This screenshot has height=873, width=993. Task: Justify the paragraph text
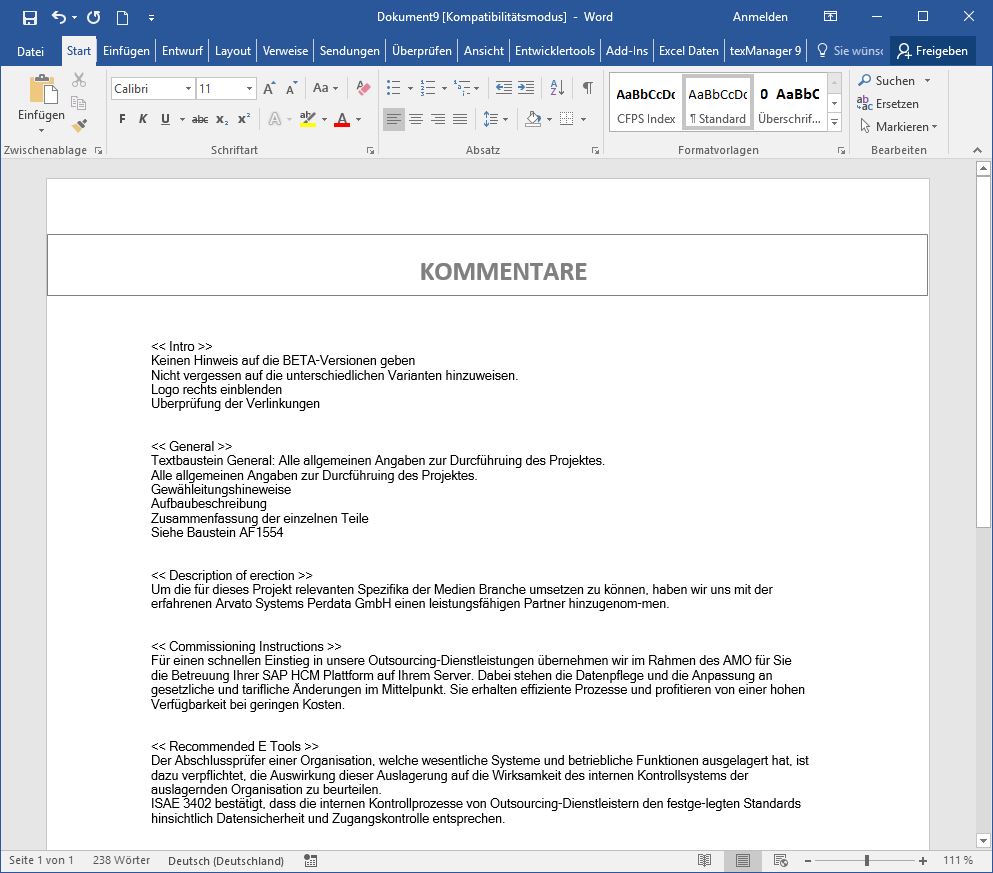click(x=460, y=119)
